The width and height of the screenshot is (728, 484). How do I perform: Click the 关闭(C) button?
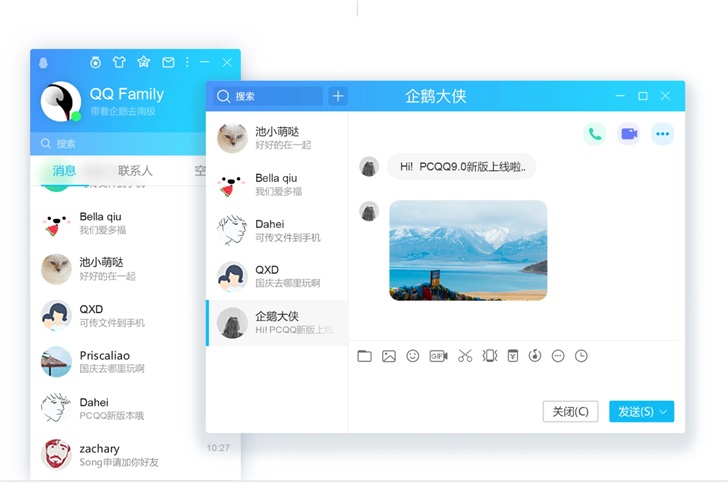[x=571, y=411]
